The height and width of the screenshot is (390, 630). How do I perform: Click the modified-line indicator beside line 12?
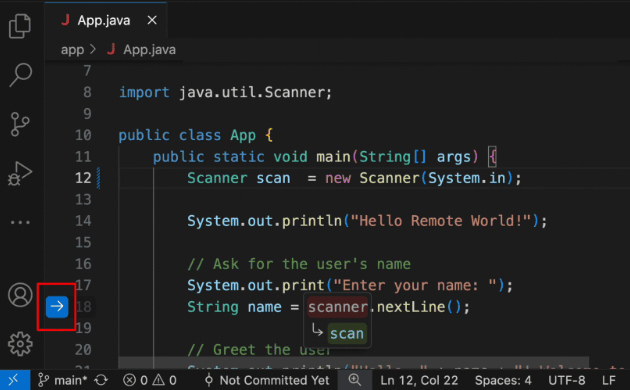(x=98, y=178)
